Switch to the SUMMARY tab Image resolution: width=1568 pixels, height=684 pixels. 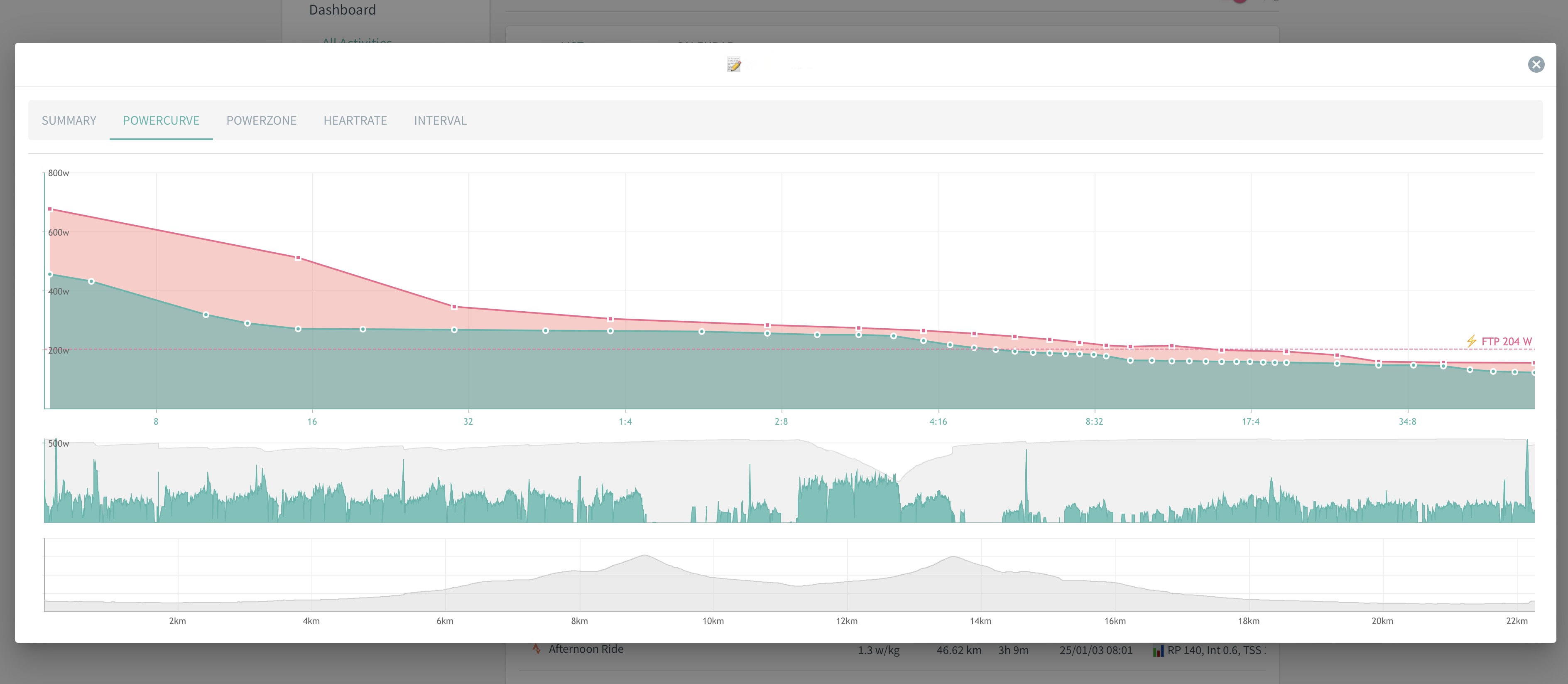[69, 121]
